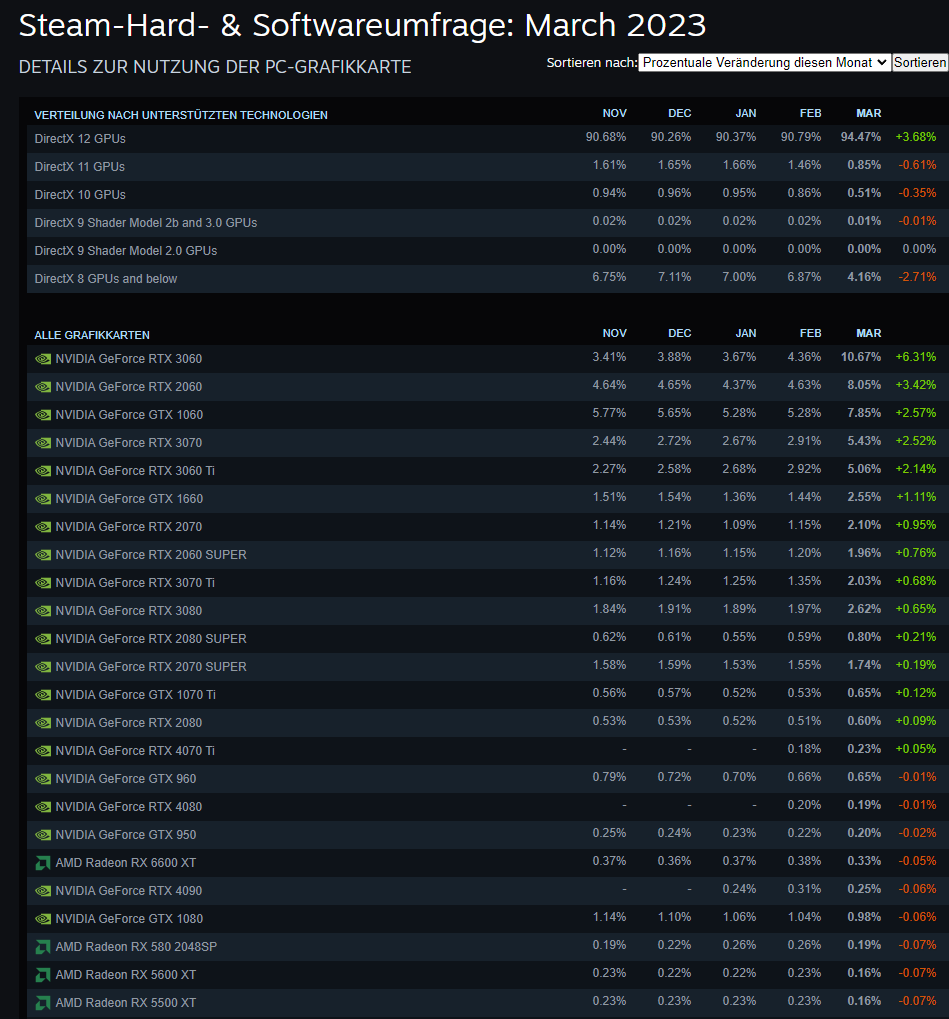This screenshot has width=949, height=1019.
Task: Click NVIDIA logo beside GeForce GTX 1060
Action: point(43,415)
